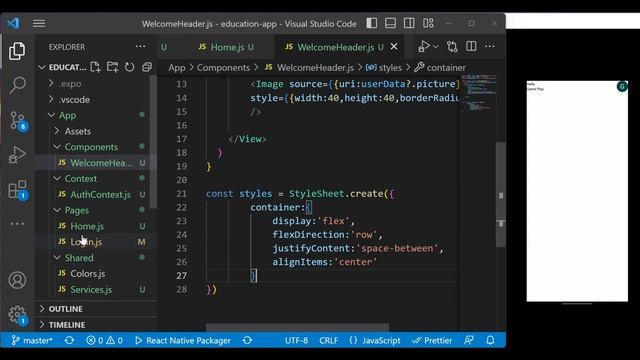This screenshot has height=360, width=640.
Task: Show errors and warnings count
Action: [x=104, y=340]
